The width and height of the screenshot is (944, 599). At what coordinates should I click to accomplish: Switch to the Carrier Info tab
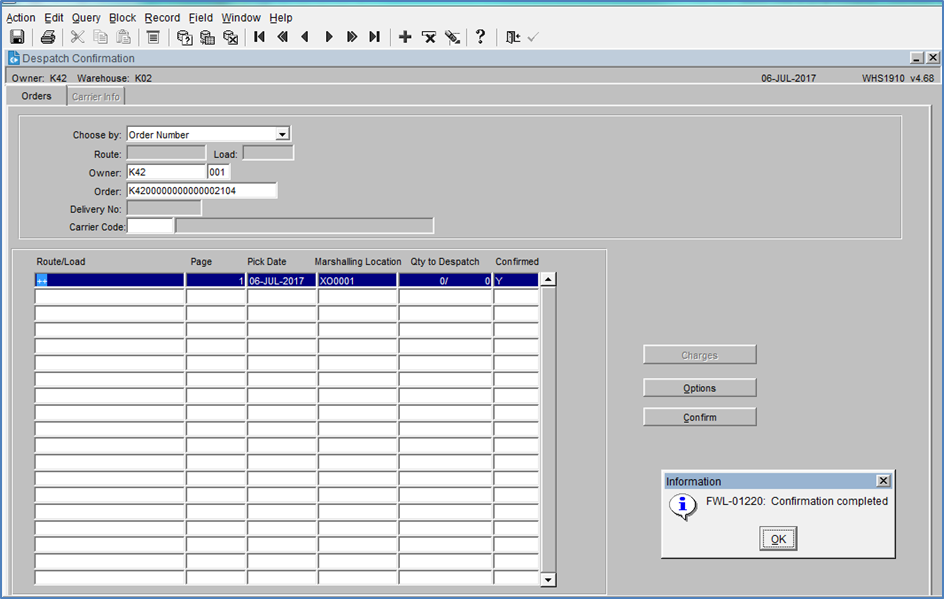(96, 96)
